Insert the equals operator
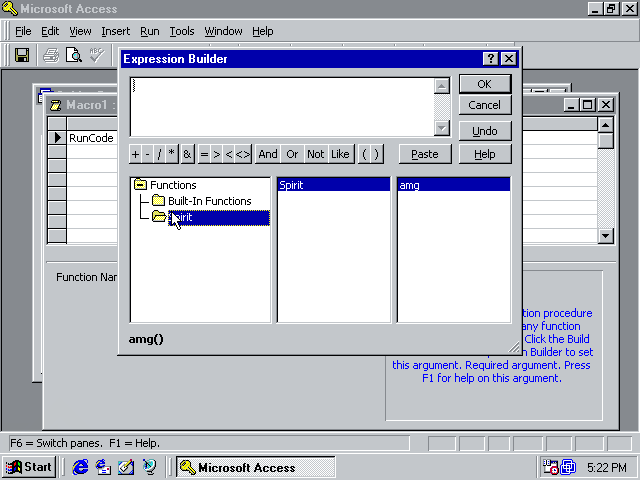 point(204,154)
